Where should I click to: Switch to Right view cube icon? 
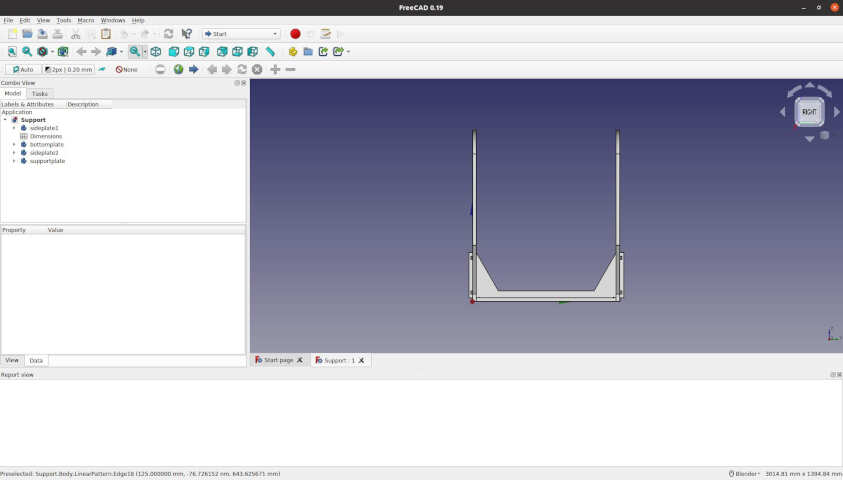(204, 52)
